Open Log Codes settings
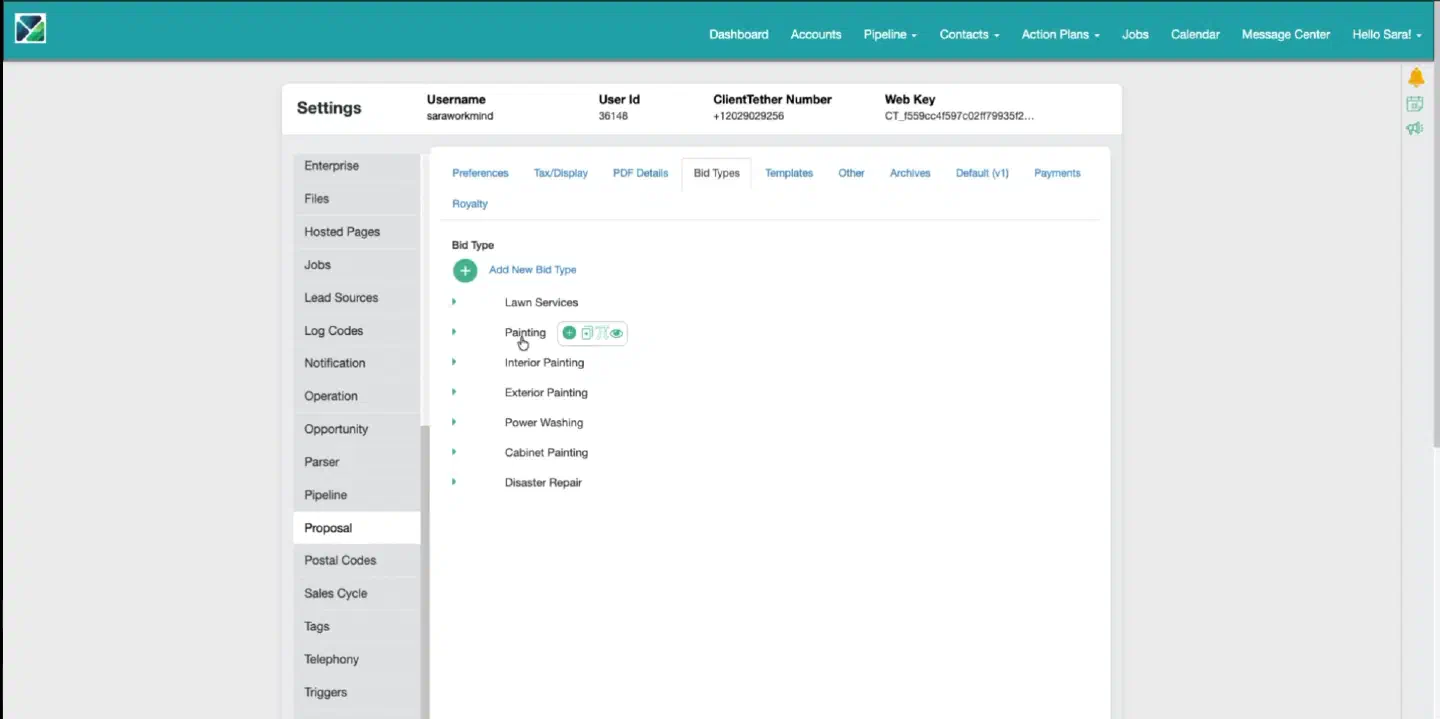This screenshot has width=1440, height=719. (357, 331)
